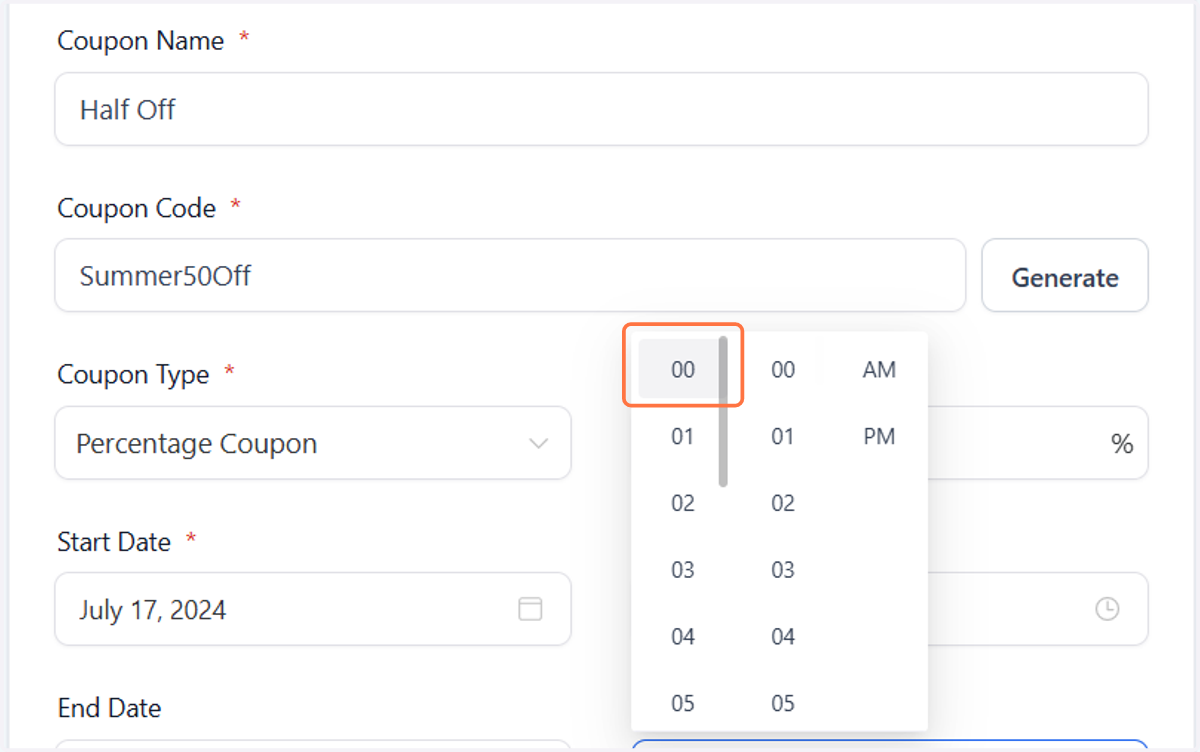The width and height of the screenshot is (1200, 752).
Task: Select minute 00 in minutes column
Action: (x=783, y=370)
